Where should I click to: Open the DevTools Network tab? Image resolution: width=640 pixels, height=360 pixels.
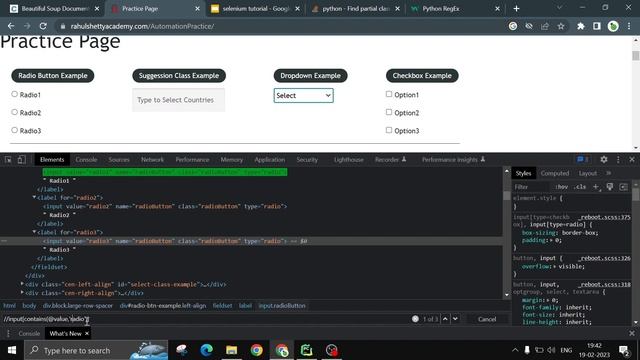tap(152, 160)
